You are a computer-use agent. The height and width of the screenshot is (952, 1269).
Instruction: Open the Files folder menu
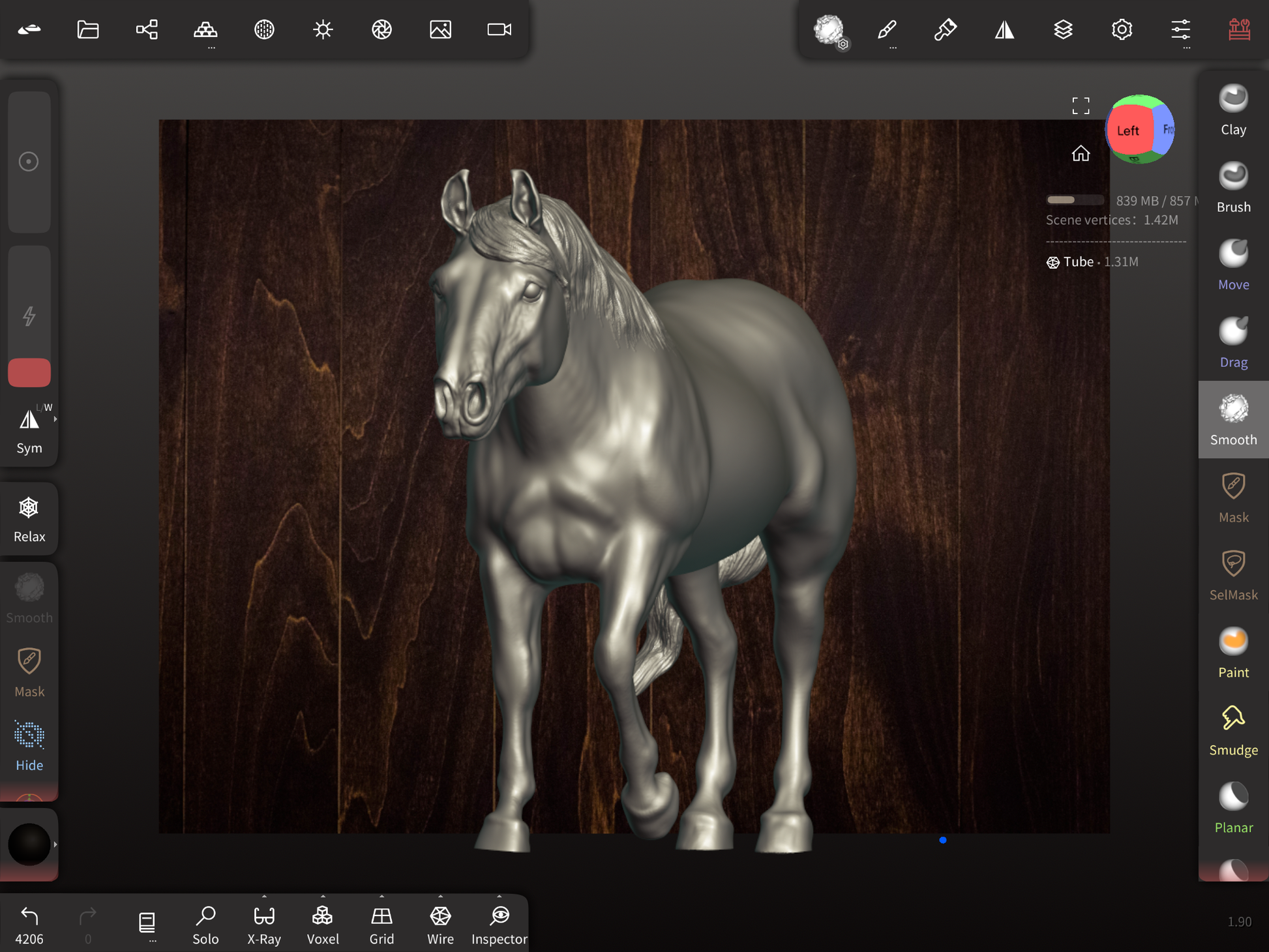point(88,29)
